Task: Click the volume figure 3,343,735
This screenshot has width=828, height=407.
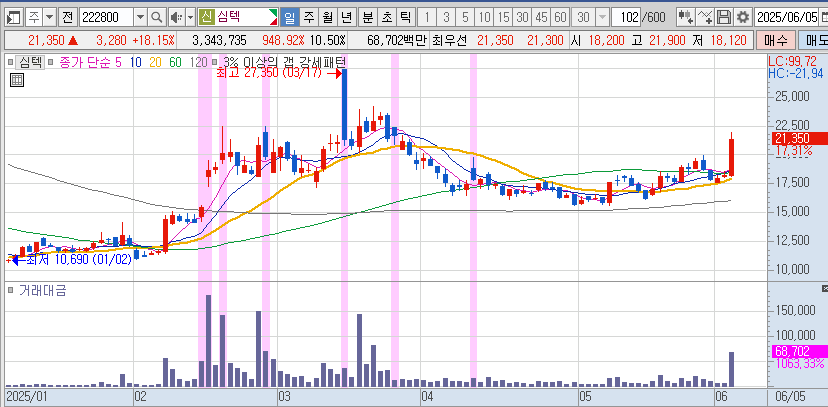Action: click(220, 40)
